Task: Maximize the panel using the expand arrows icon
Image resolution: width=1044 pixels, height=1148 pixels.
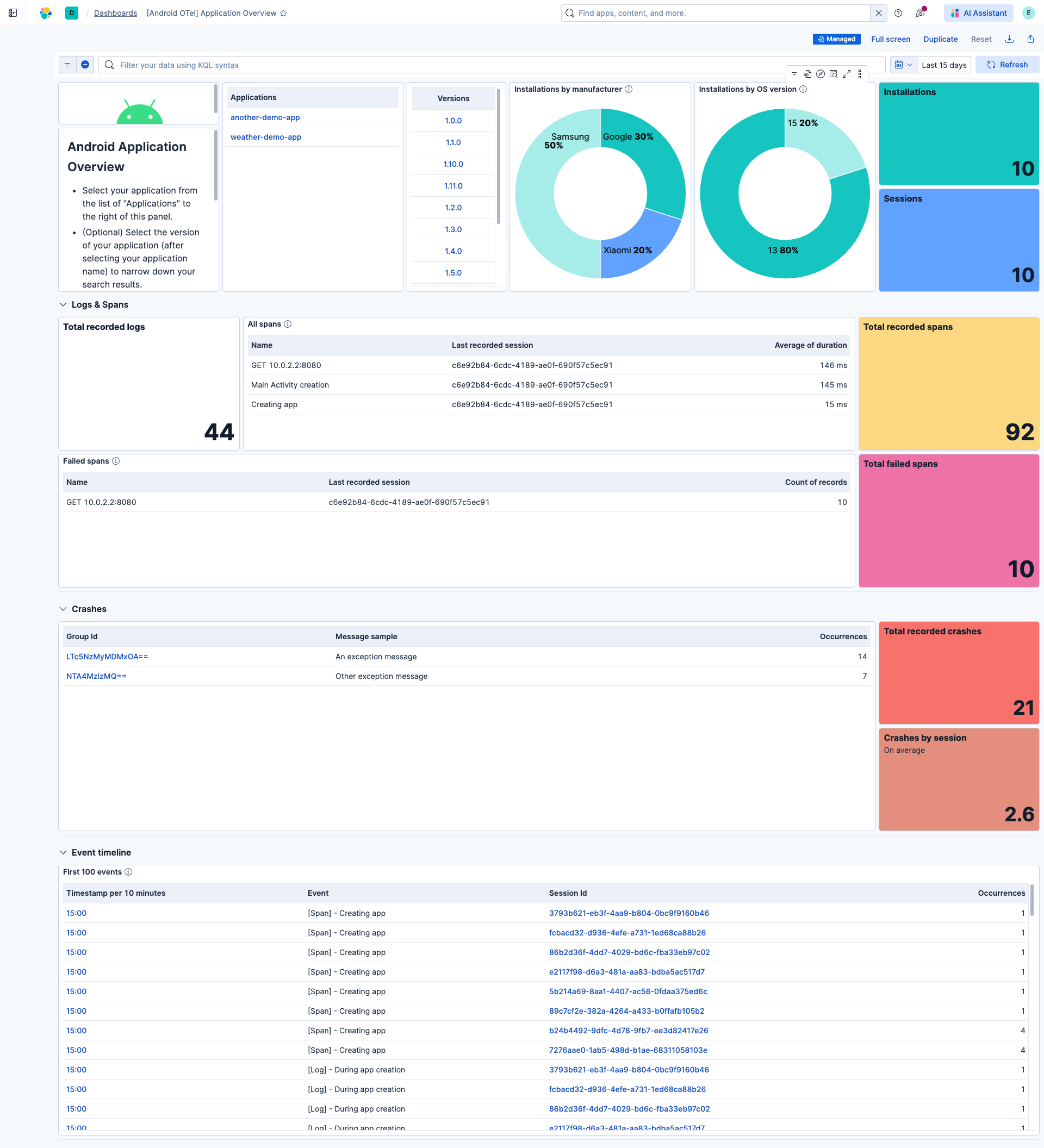Action: (847, 74)
